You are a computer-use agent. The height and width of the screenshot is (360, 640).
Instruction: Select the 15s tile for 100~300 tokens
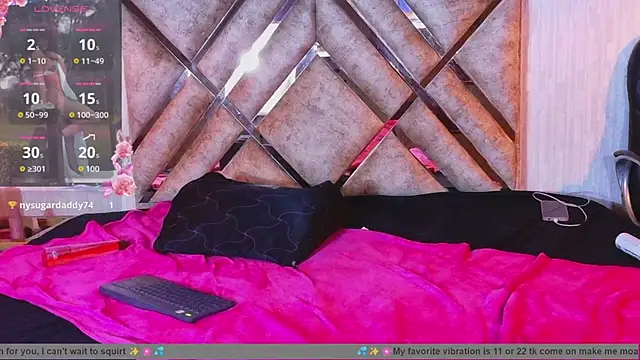[89, 102]
